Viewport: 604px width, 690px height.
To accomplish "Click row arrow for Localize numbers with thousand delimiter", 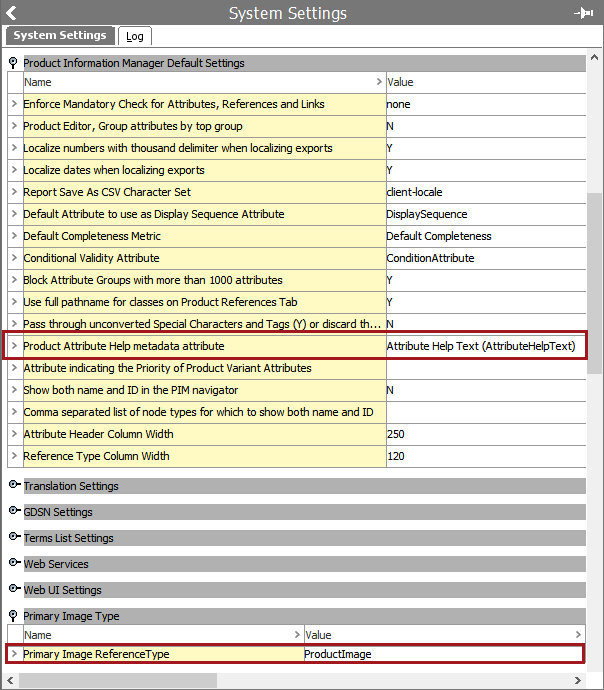I will (x=15, y=148).
